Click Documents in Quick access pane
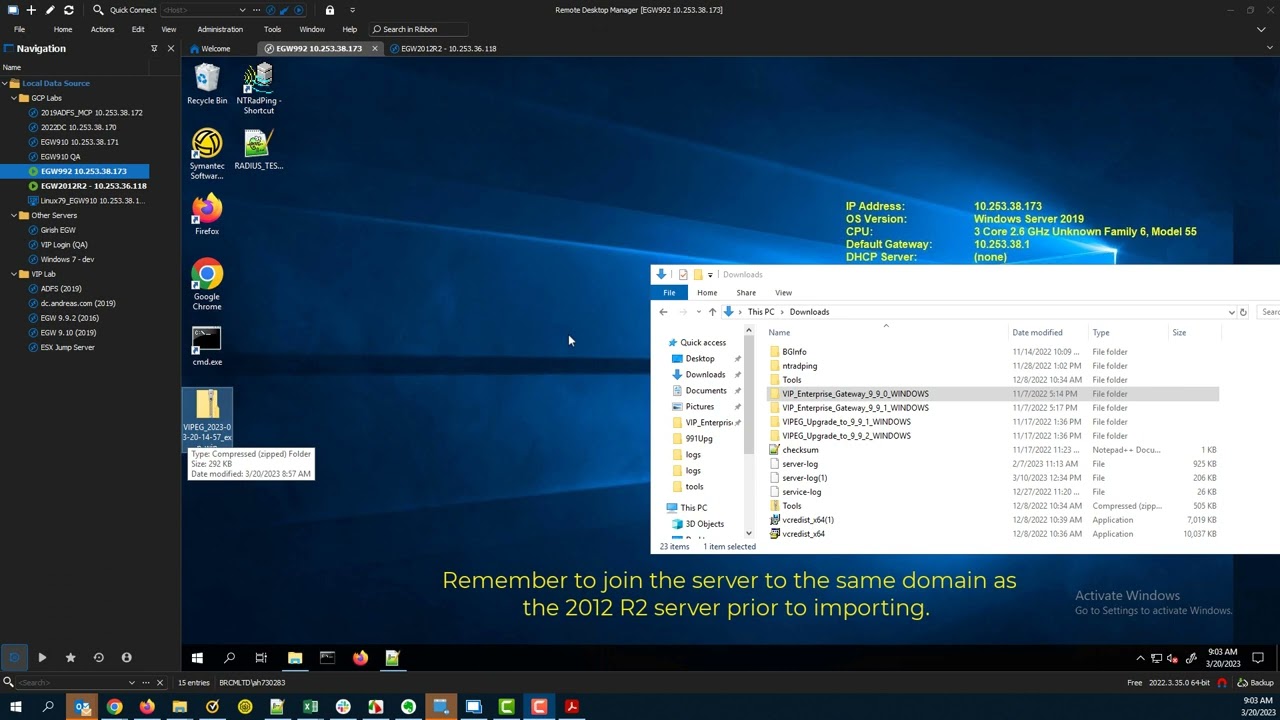The width and height of the screenshot is (1280, 720). tap(706, 390)
